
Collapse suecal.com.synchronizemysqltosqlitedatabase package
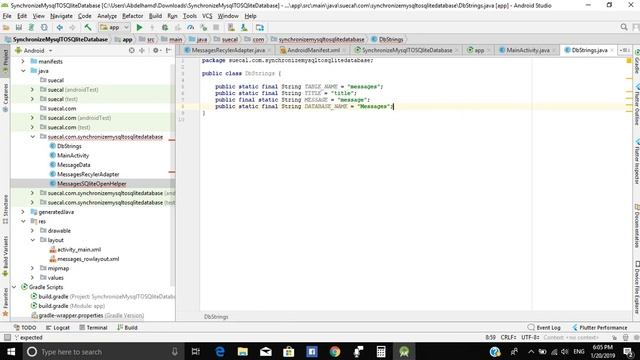click(32, 137)
